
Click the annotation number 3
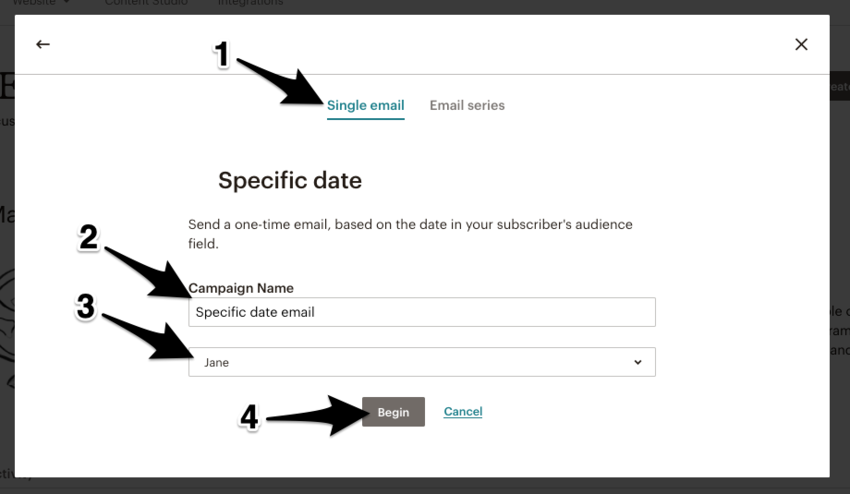click(85, 307)
